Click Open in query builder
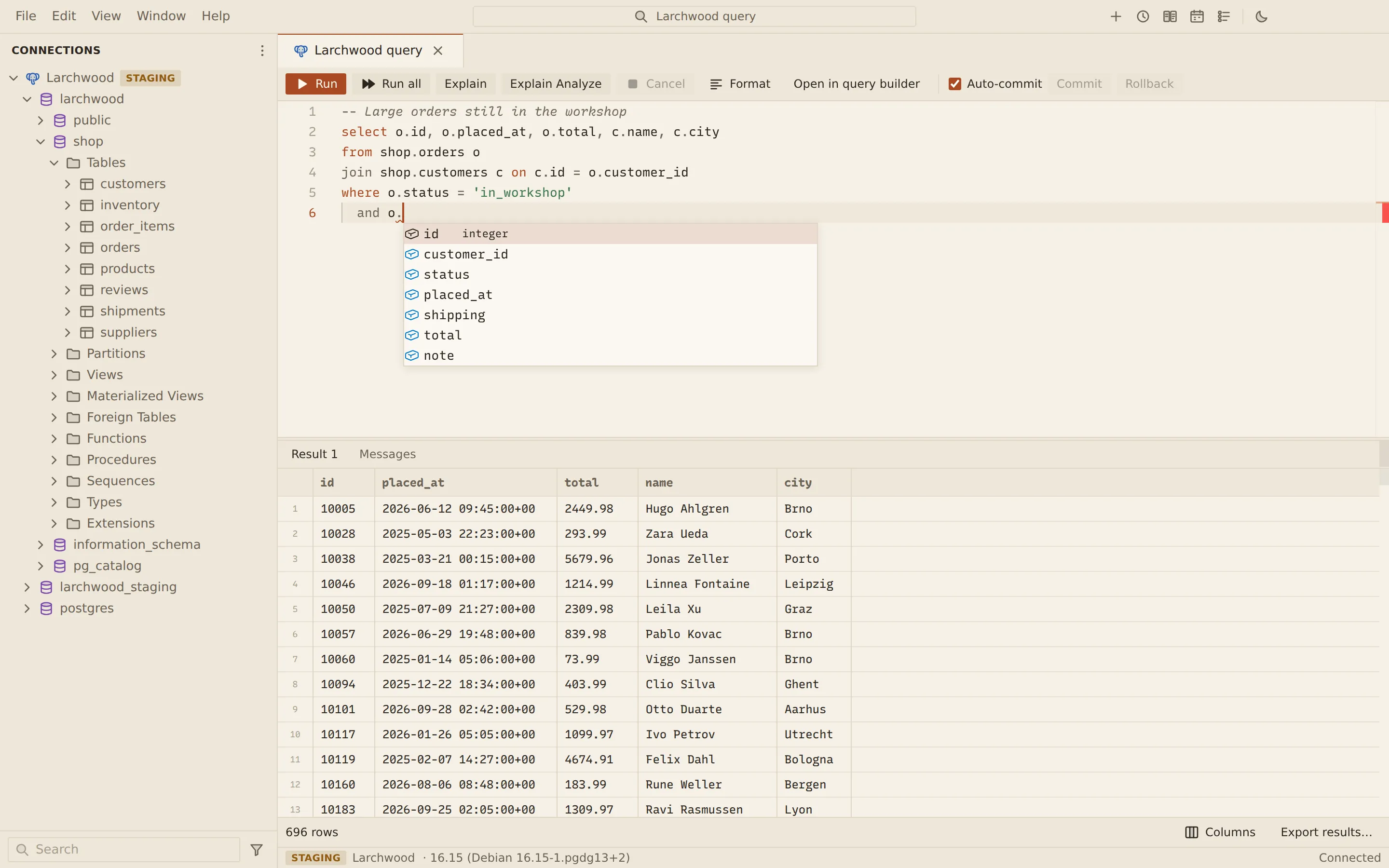 [x=857, y=84]
